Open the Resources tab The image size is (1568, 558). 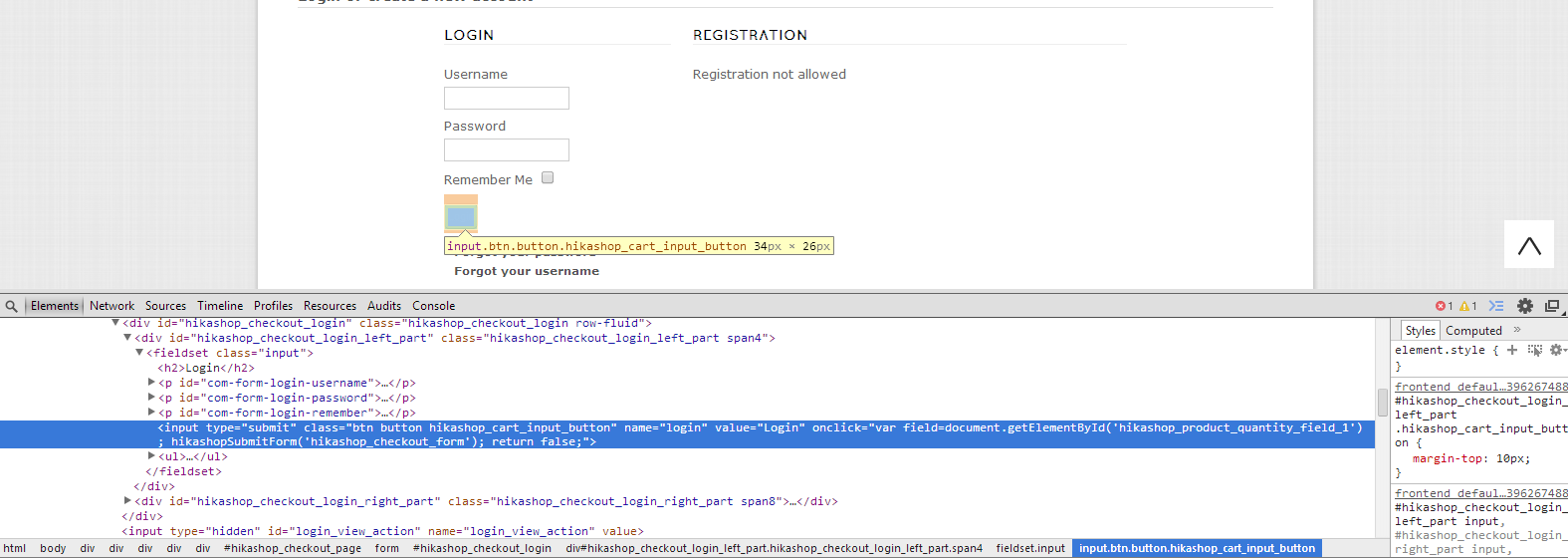coord(330,306)
